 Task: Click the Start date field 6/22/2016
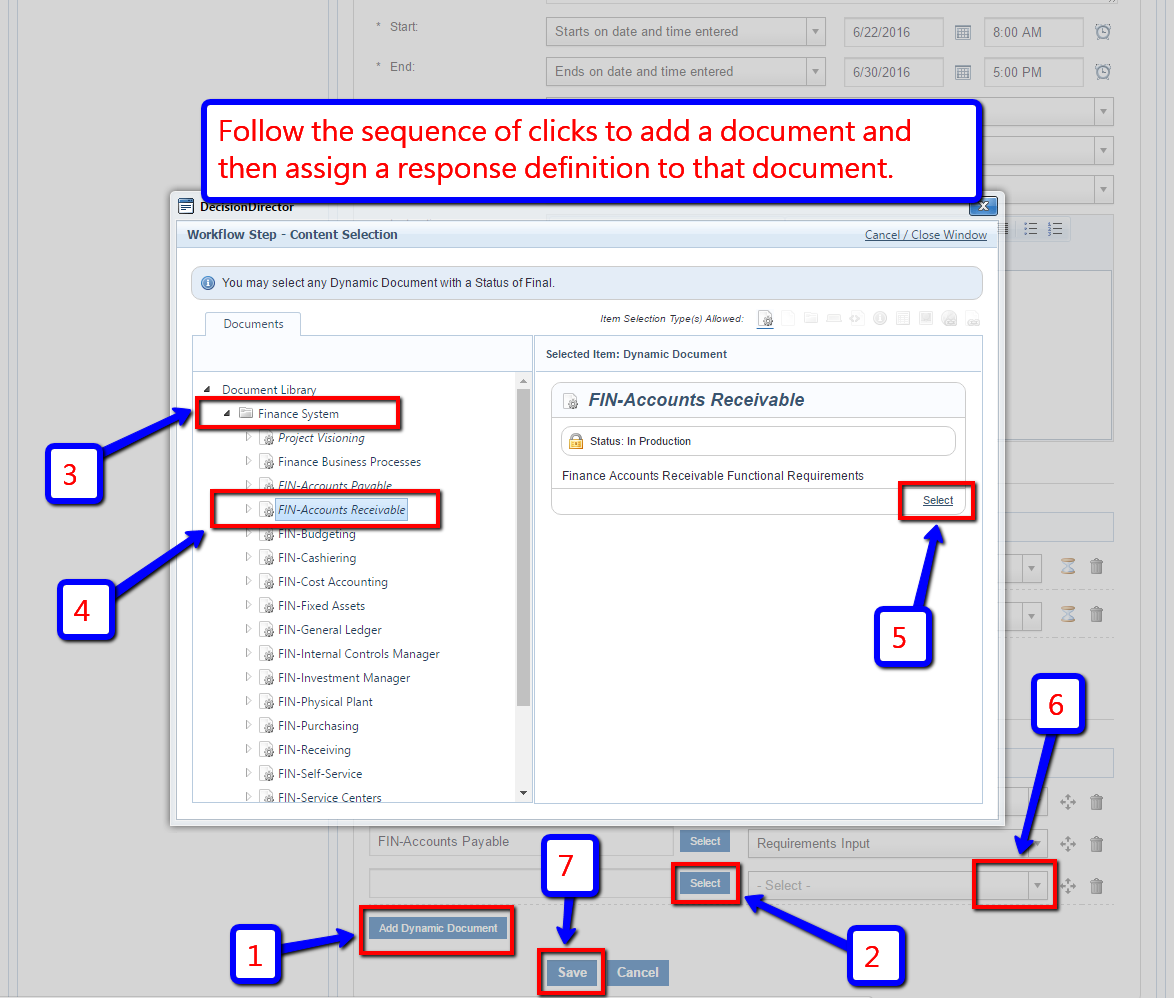pos(893,32)
